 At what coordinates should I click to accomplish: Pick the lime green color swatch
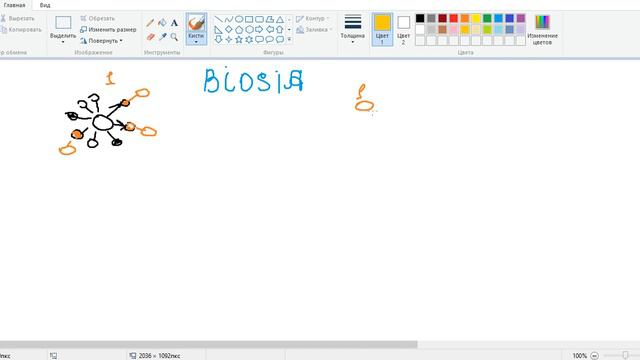[487, 29]
